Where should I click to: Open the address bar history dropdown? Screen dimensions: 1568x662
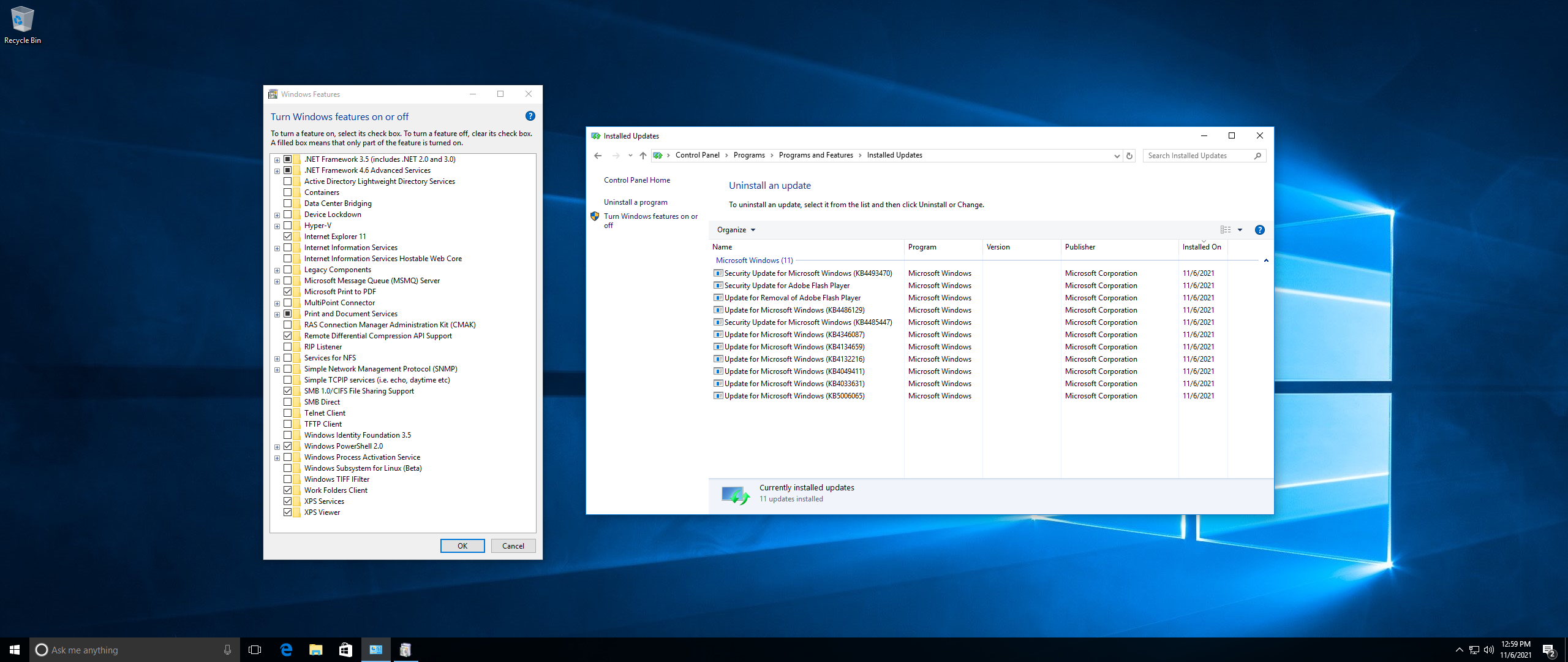1116,156
